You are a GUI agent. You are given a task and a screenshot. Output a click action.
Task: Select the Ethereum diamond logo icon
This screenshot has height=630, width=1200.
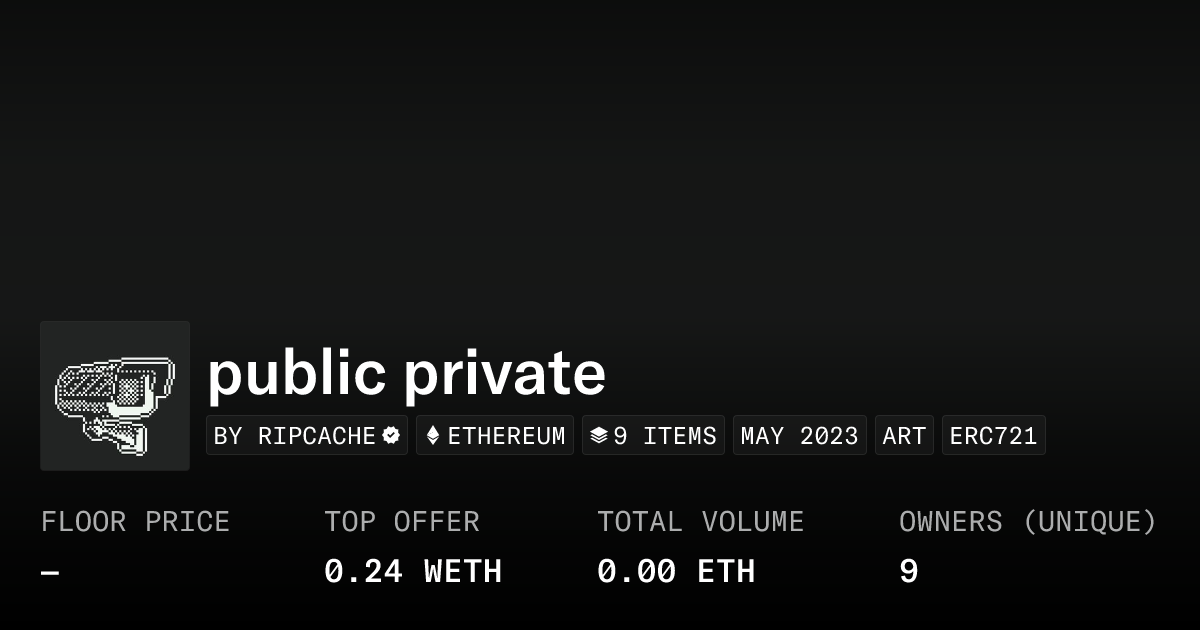point(433,435)
